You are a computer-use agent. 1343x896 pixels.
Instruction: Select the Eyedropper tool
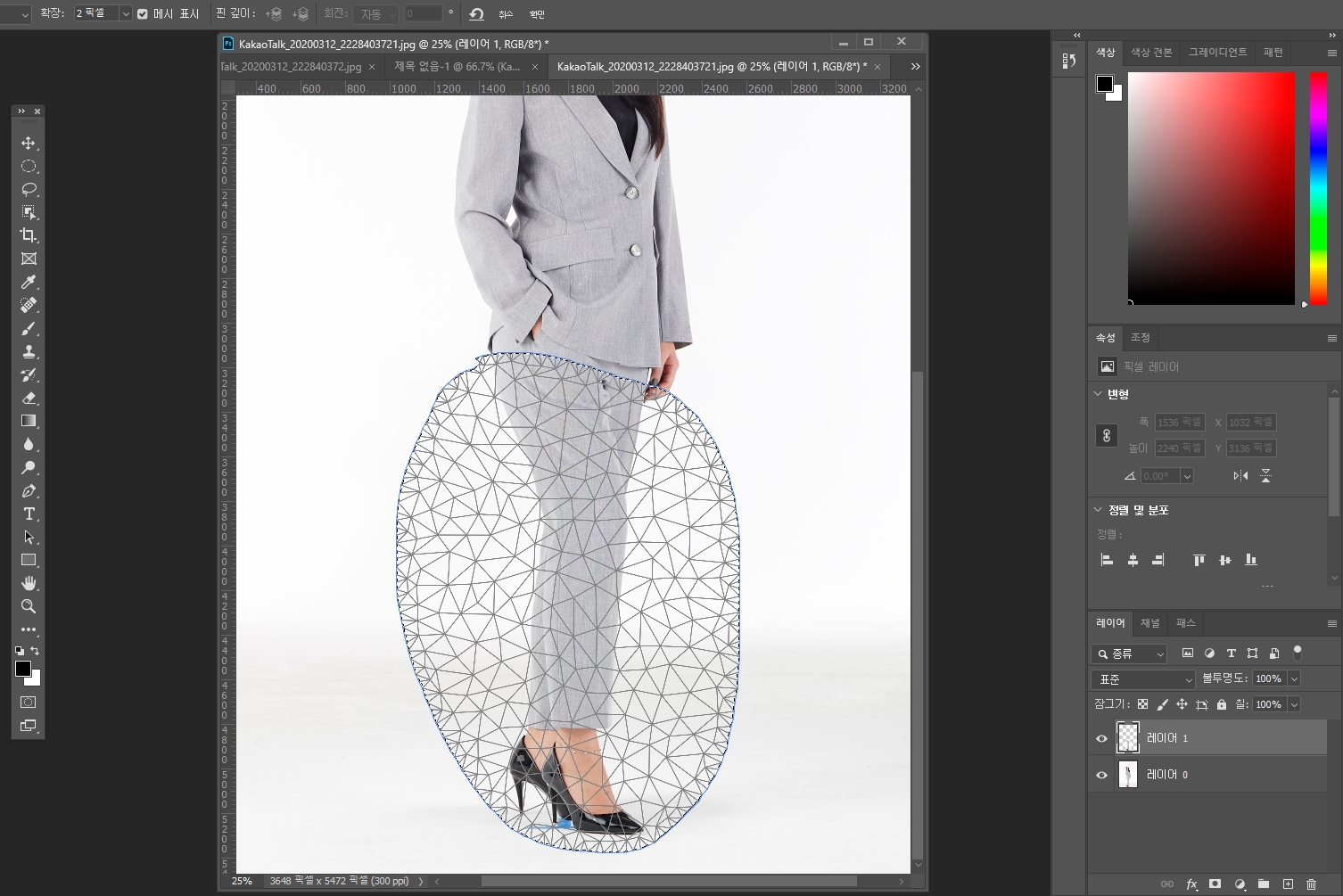pos(29,282)
